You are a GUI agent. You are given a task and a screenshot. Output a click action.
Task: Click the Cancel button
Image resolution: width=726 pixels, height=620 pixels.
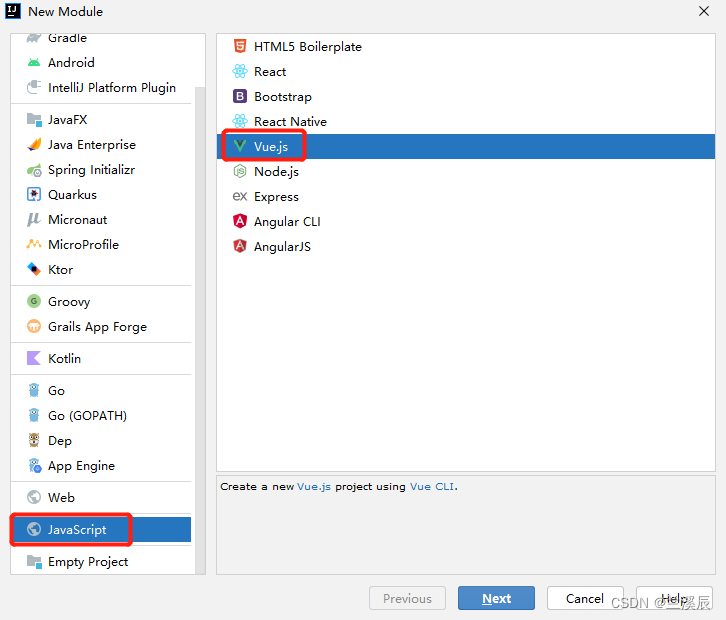[x=585, y=598]
